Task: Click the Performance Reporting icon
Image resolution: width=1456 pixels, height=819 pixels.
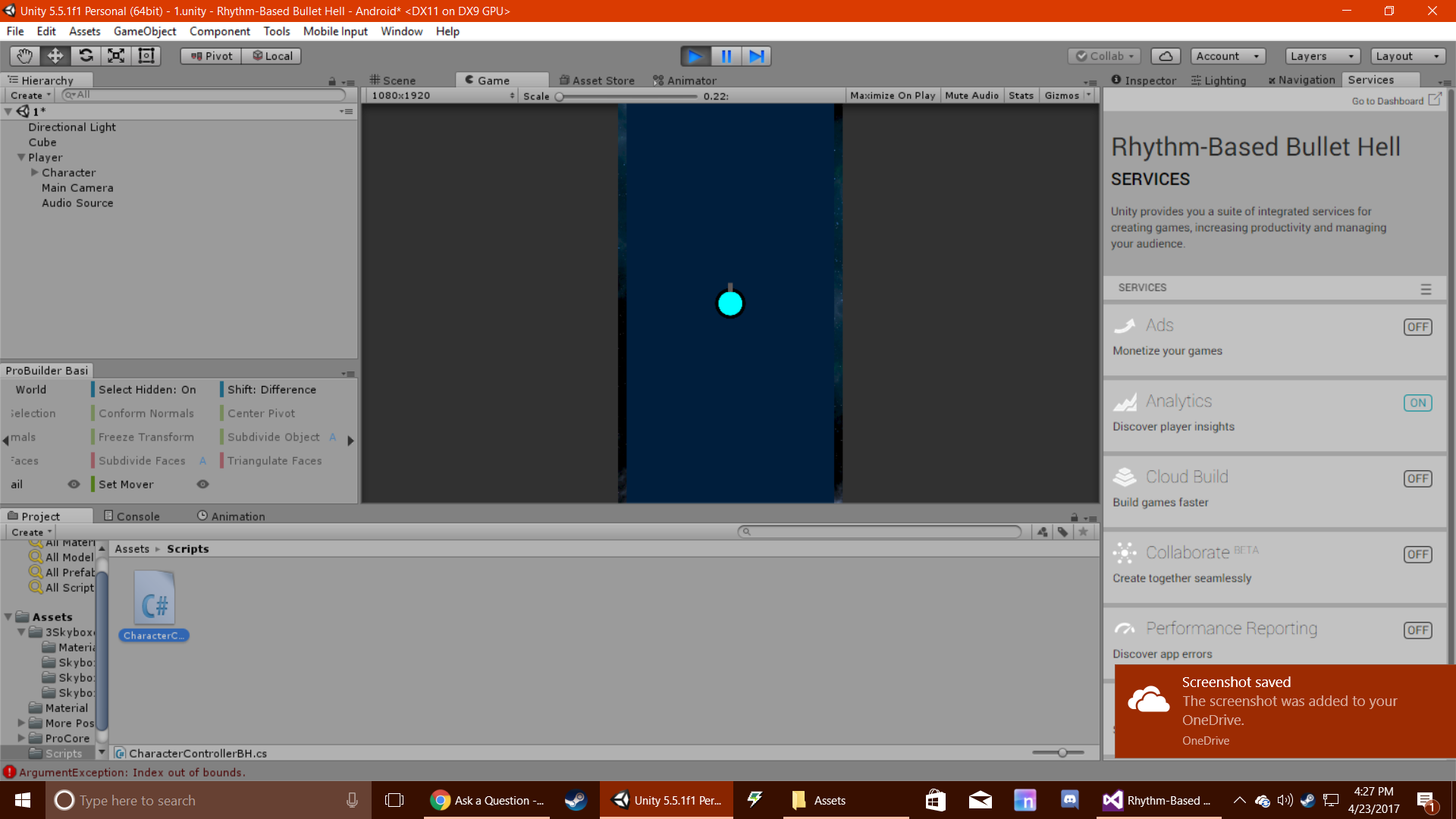Action: click(x=1125, y=629)
